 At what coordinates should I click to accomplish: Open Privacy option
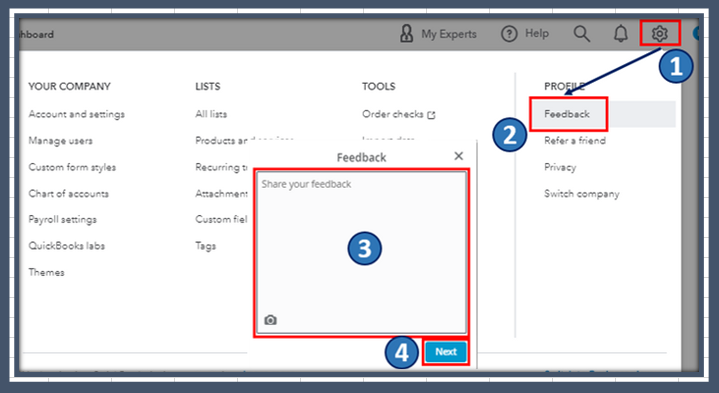pyautogui.click(x=560, y=167)
